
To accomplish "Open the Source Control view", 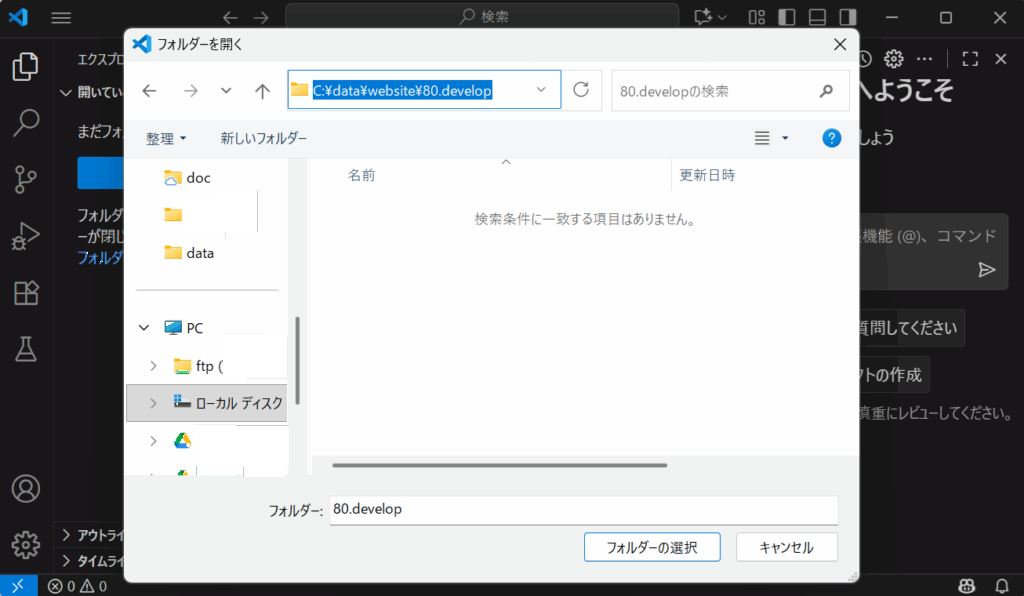I will click(x=25, y=180).
